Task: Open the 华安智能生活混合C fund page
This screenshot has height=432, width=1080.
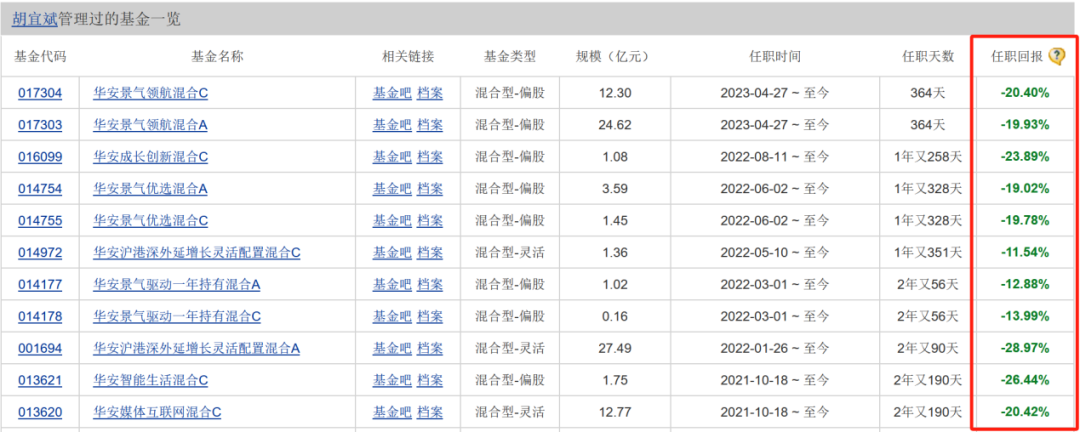Action: (x=151, y=380)
